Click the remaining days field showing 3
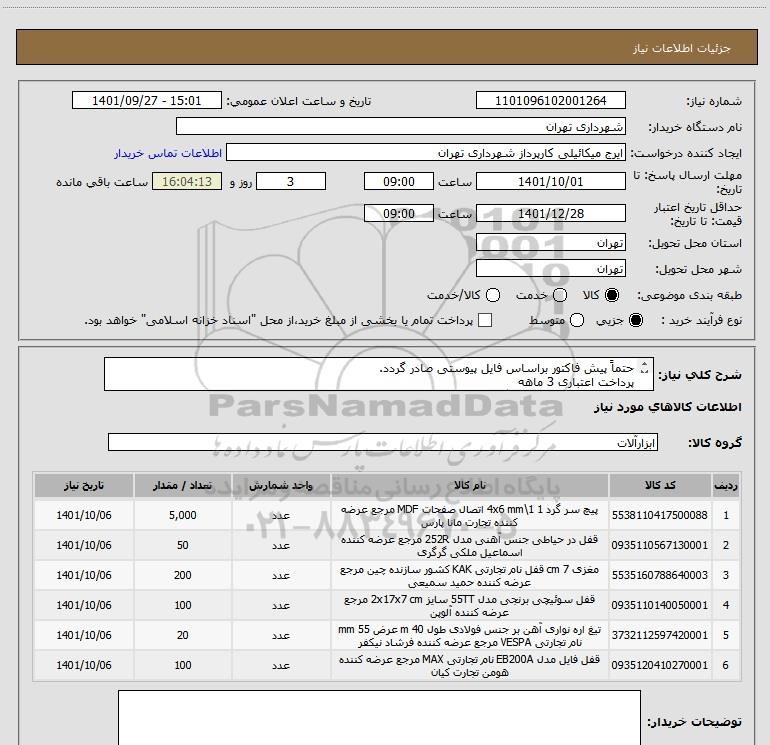The image size is (770, 745). point(291,181)
